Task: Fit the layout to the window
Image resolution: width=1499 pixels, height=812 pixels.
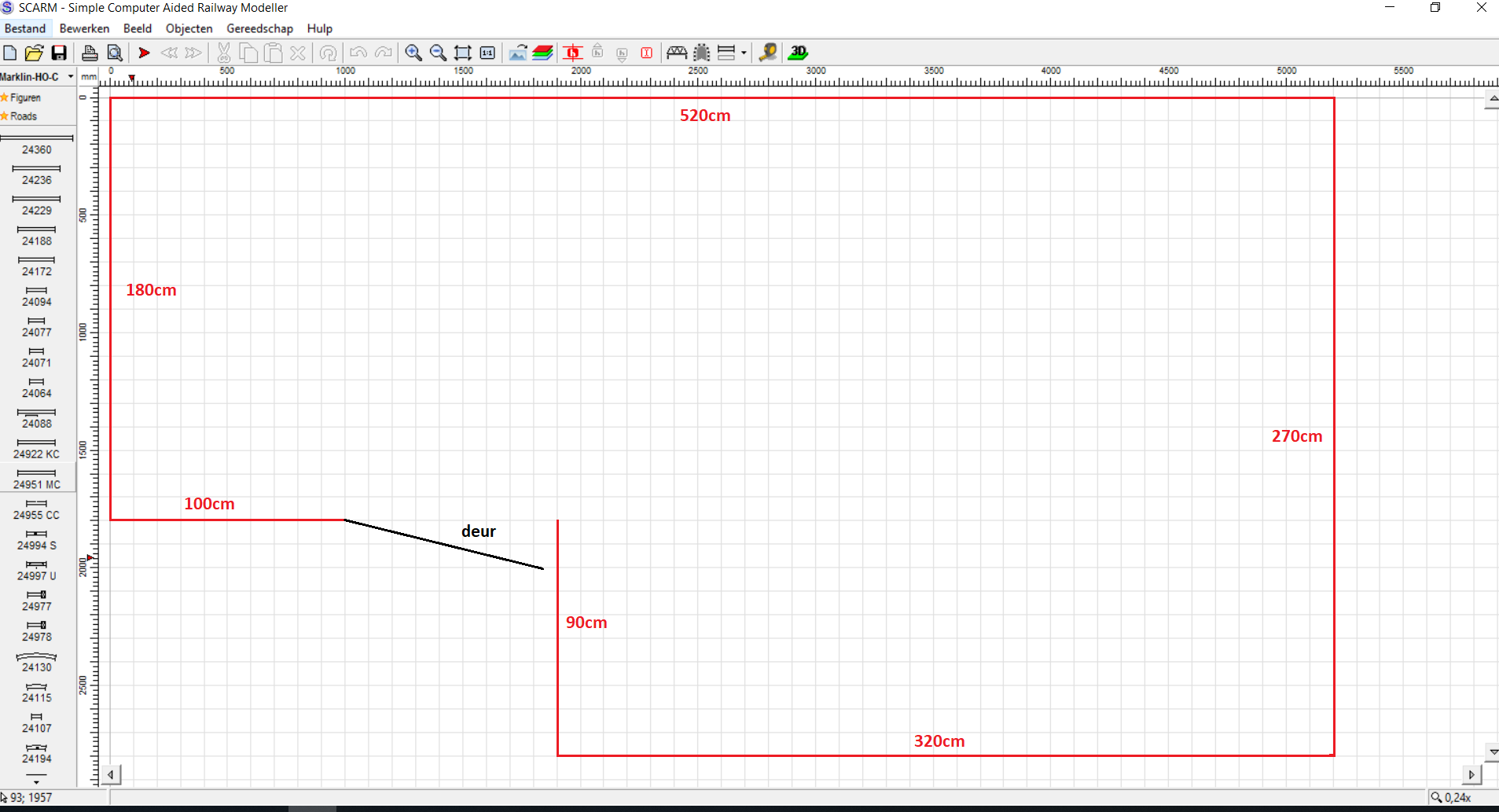Action: click(x=463, y=53)
